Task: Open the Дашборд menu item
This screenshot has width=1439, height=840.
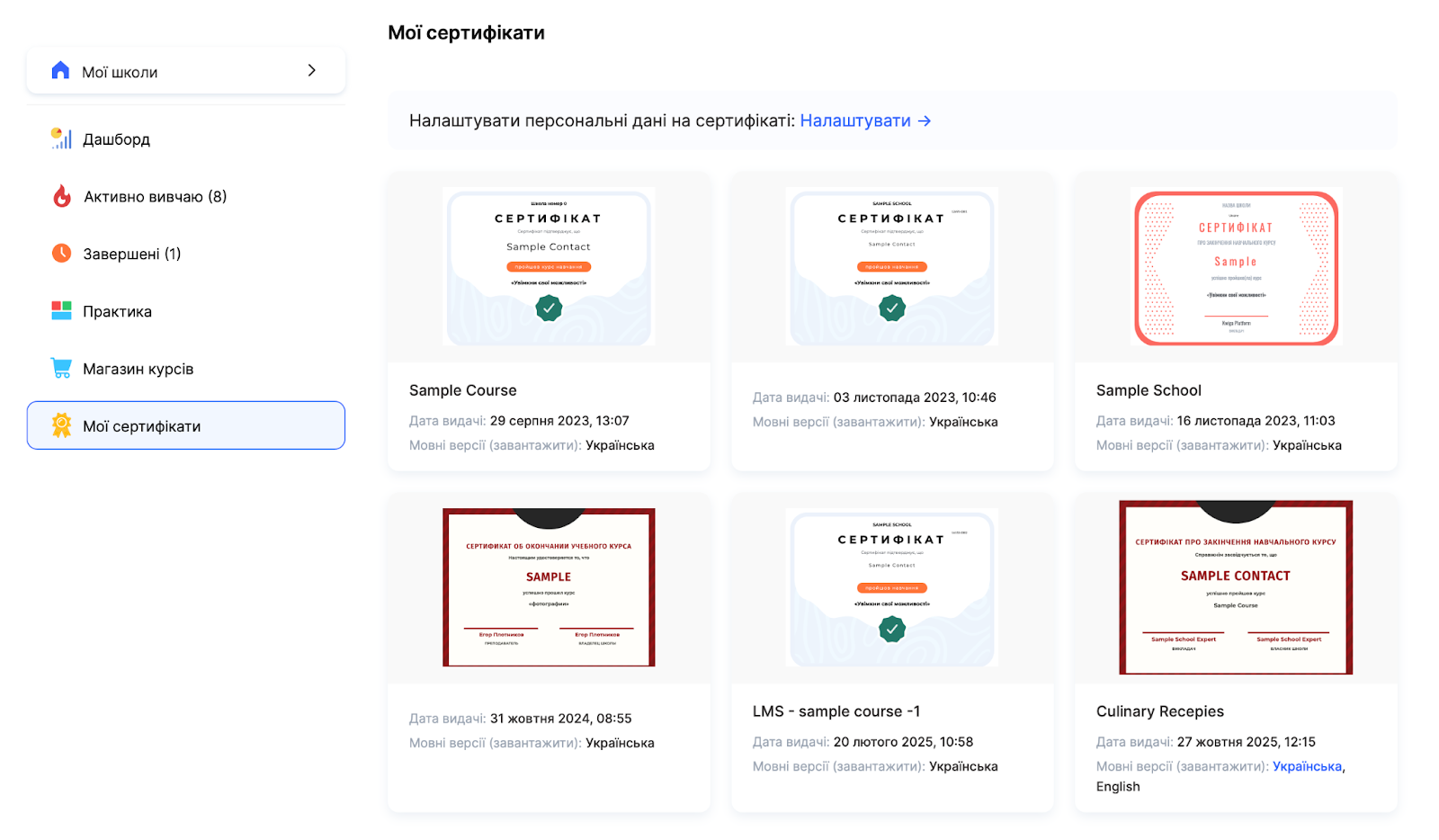Action: 117,139
